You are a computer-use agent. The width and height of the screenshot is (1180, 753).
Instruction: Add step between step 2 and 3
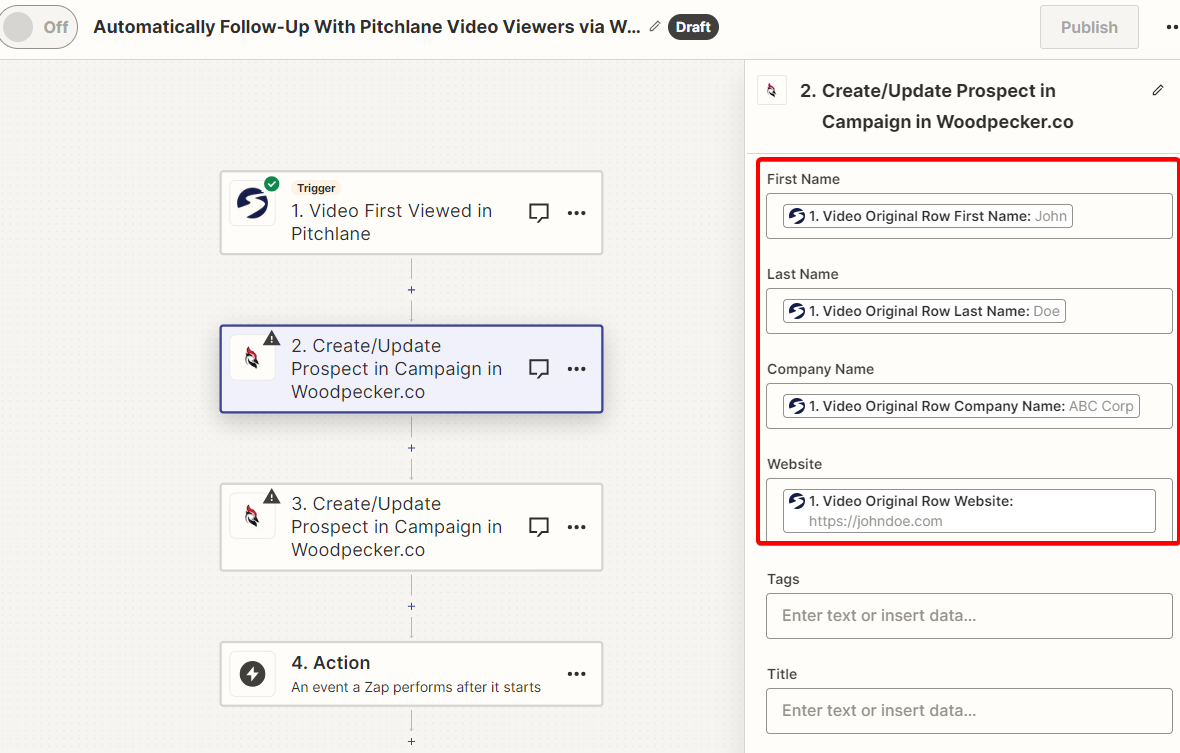click(411, 448)
